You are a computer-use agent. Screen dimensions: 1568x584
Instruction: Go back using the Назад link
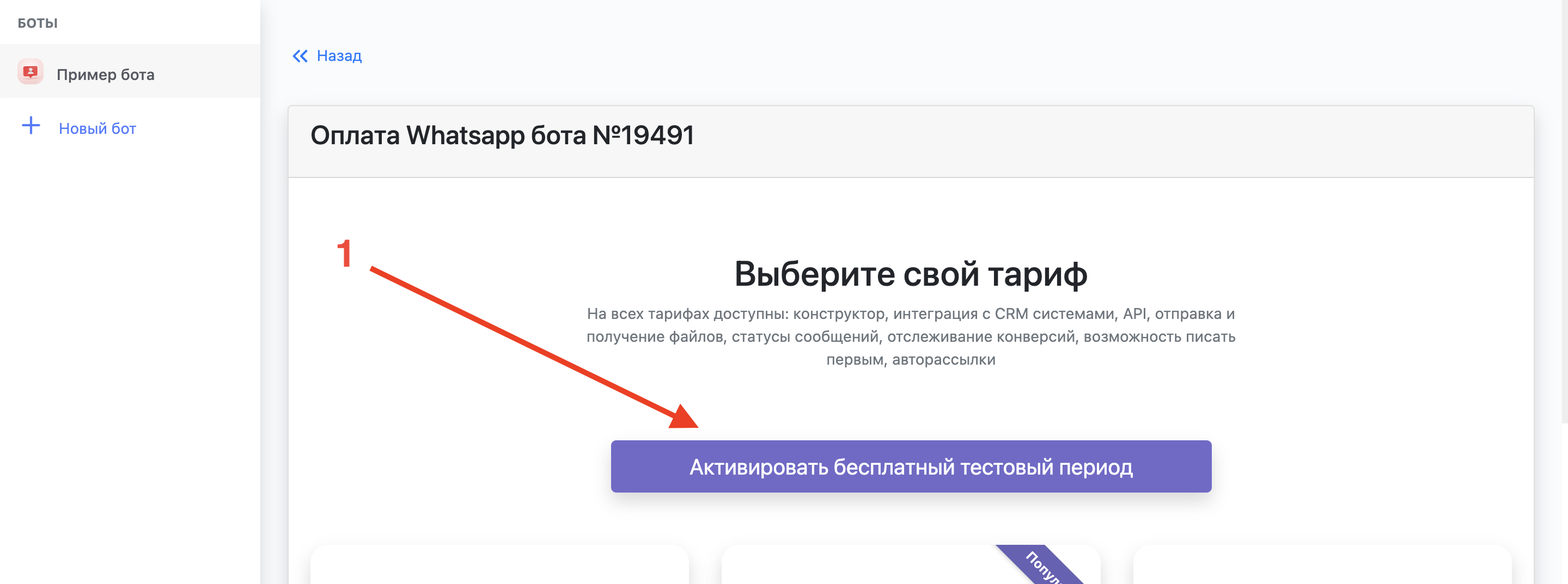(x=339, y=56)
